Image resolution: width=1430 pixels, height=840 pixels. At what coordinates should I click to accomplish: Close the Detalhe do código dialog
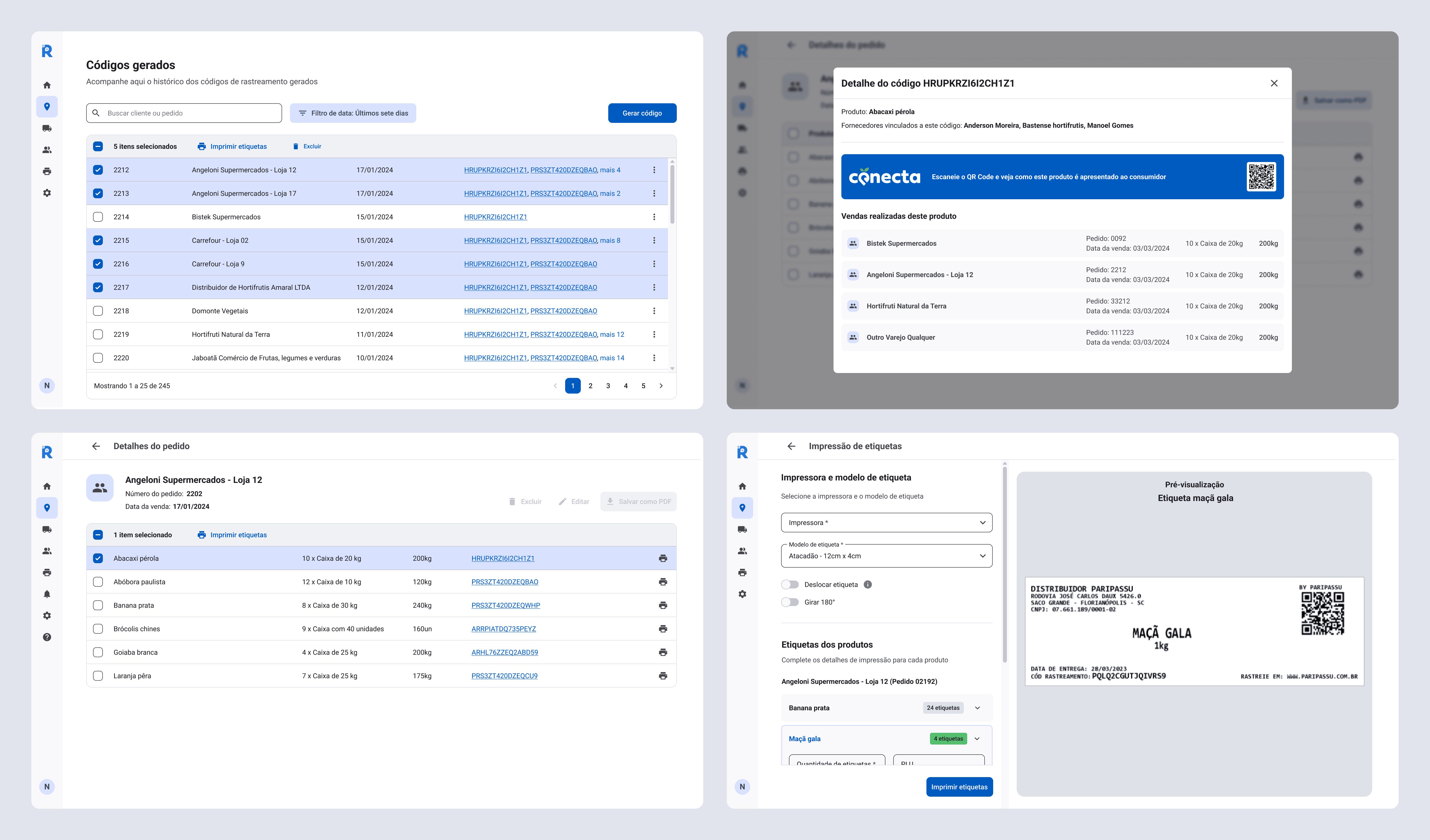1274,83
